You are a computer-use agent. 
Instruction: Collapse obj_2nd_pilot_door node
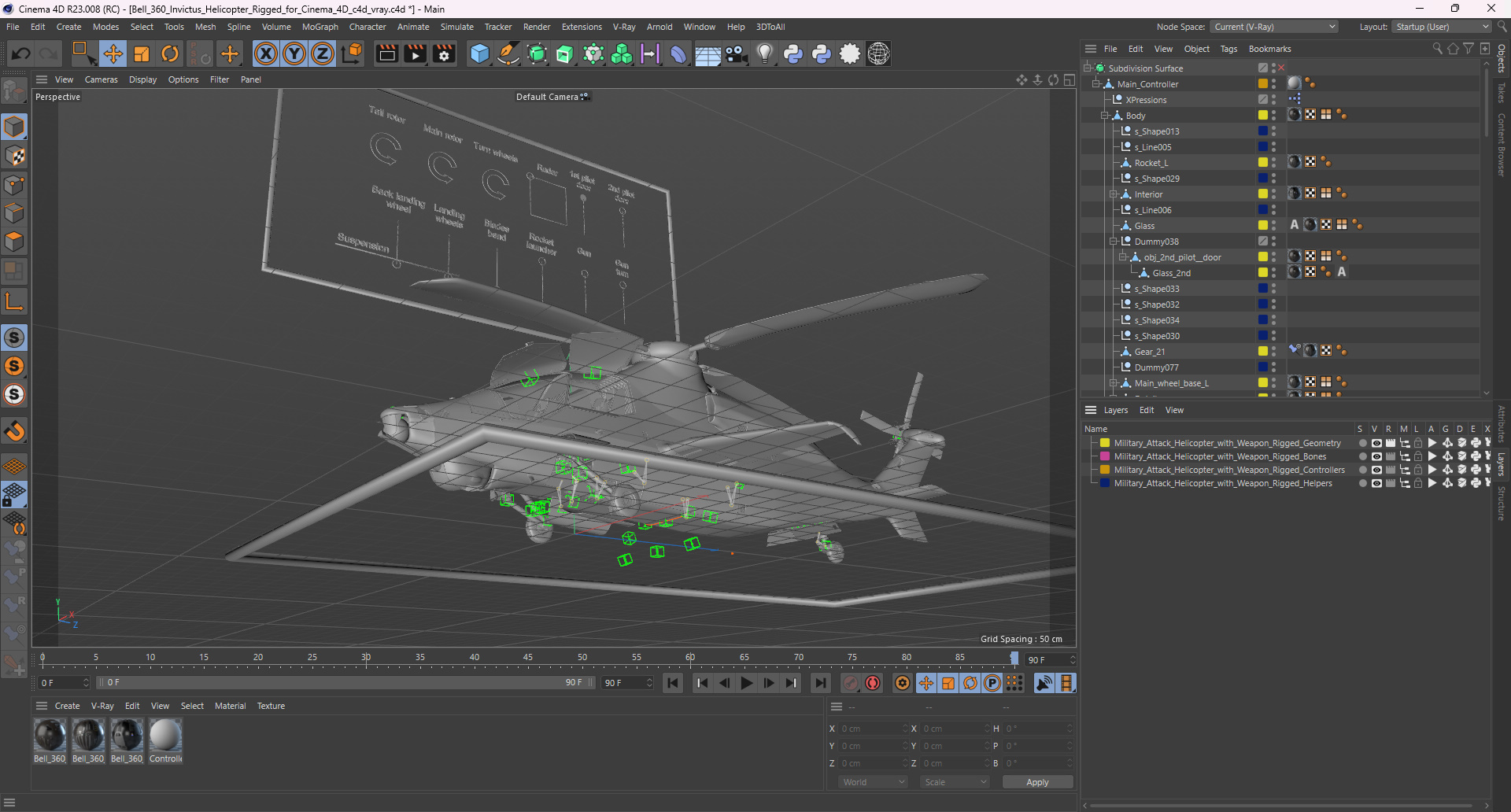(1123, 257)
